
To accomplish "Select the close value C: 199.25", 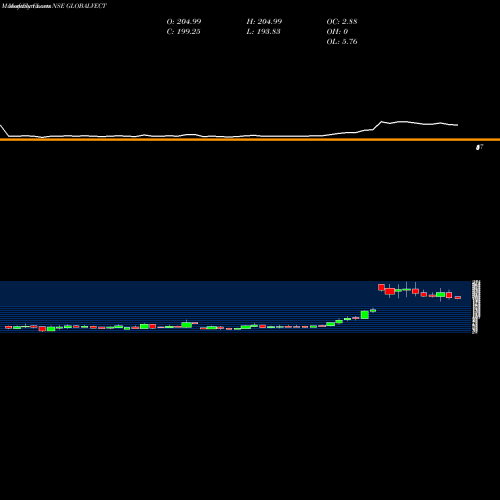I will point(183,31).
